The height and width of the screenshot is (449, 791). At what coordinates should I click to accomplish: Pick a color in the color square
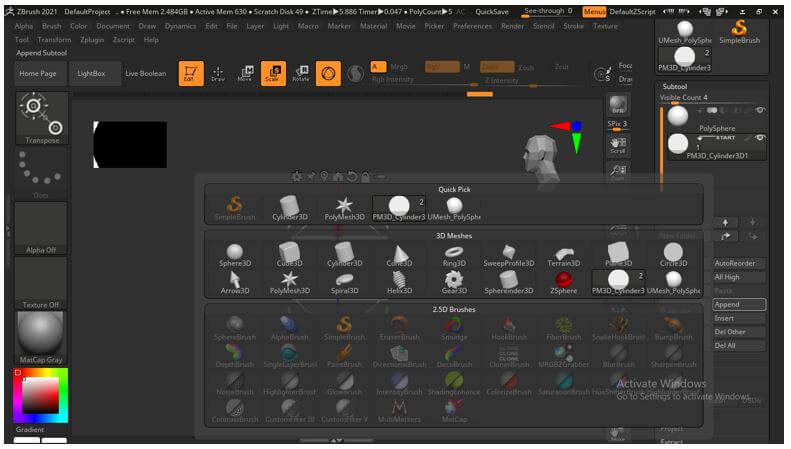41,396
